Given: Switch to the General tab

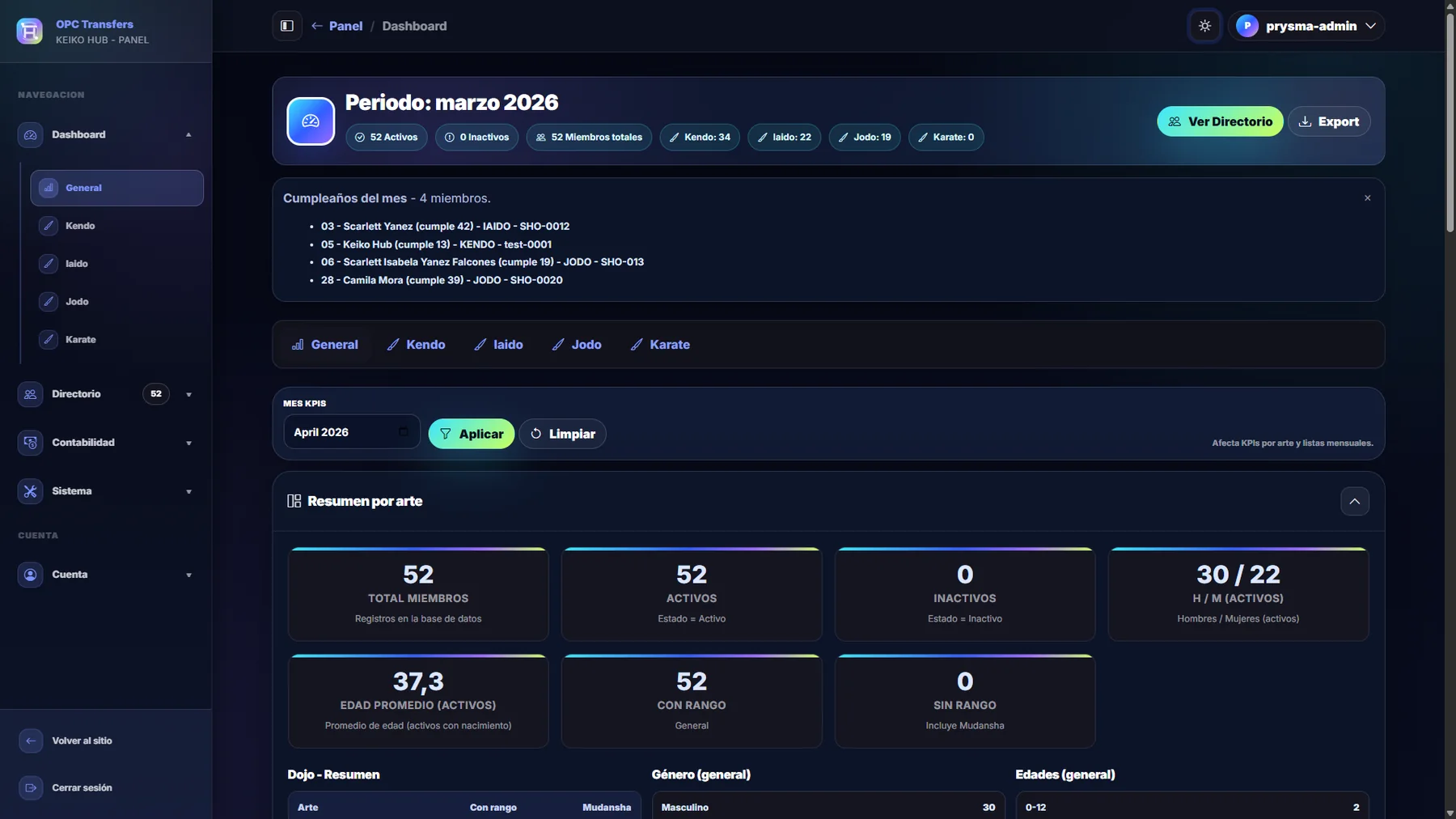Looking at the screenshot, I should [324, 345].
